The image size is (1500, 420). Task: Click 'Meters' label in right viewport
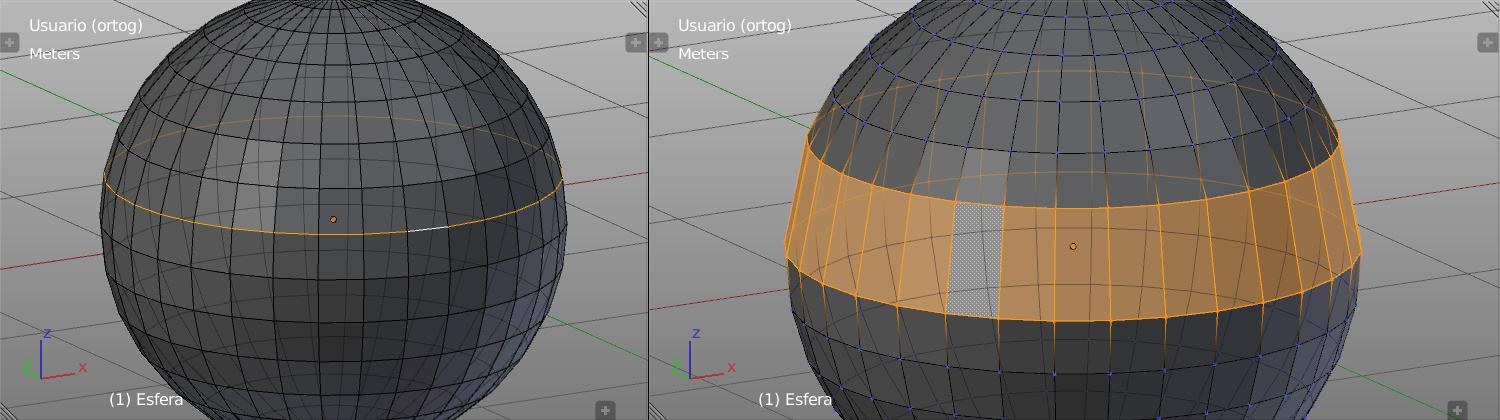[703, 53]
